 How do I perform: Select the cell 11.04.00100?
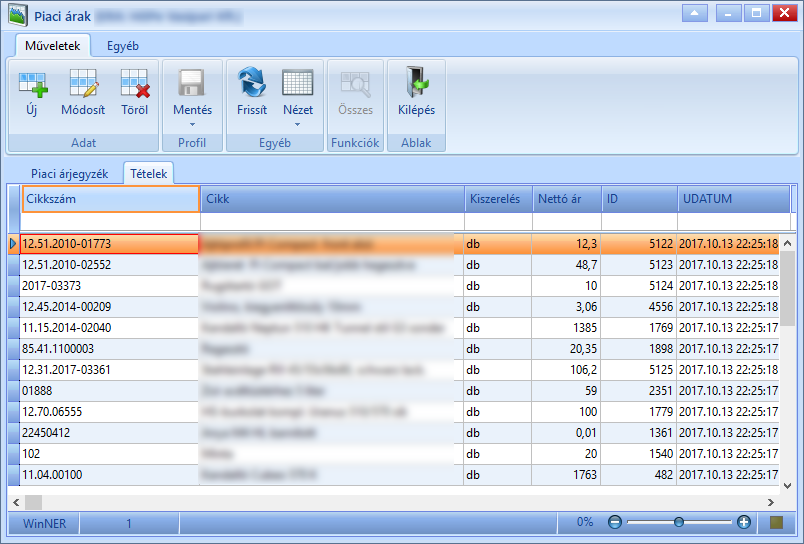(x=109, y=475)
